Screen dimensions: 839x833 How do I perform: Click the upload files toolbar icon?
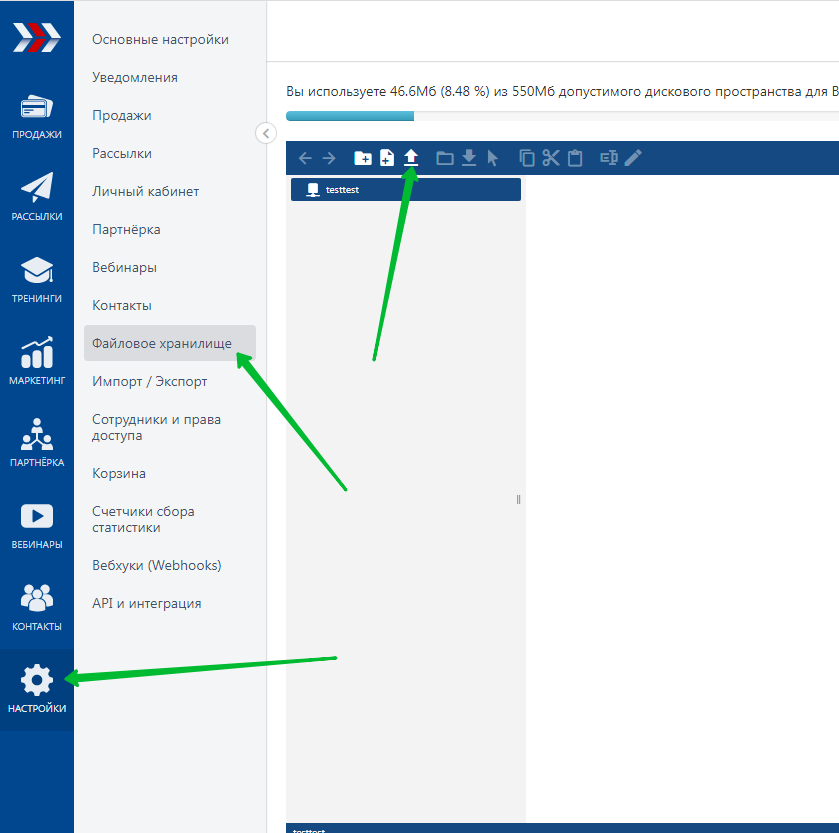(x=411, y=158)
